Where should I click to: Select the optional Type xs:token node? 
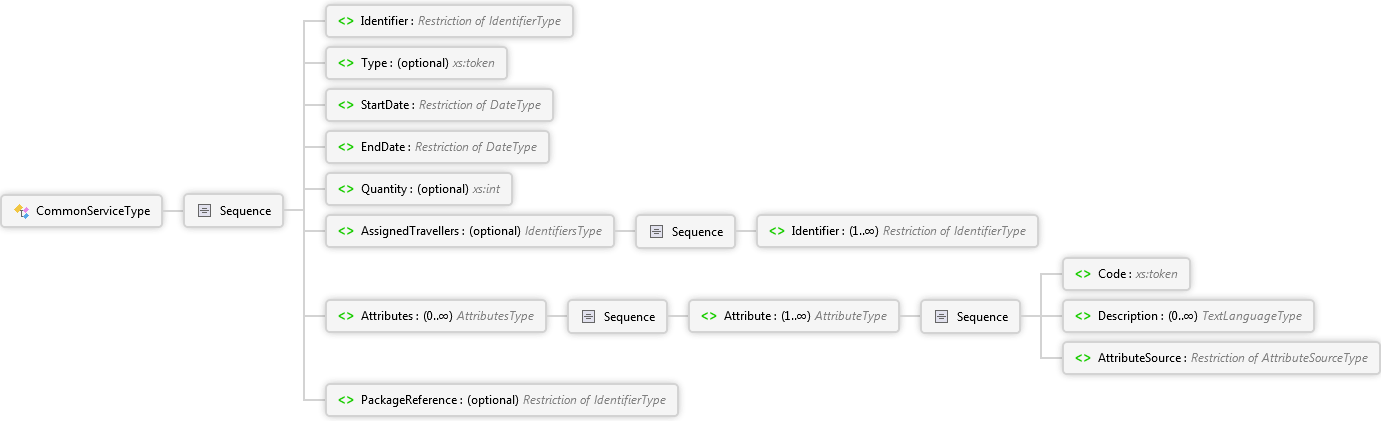[x=416, y=63]
